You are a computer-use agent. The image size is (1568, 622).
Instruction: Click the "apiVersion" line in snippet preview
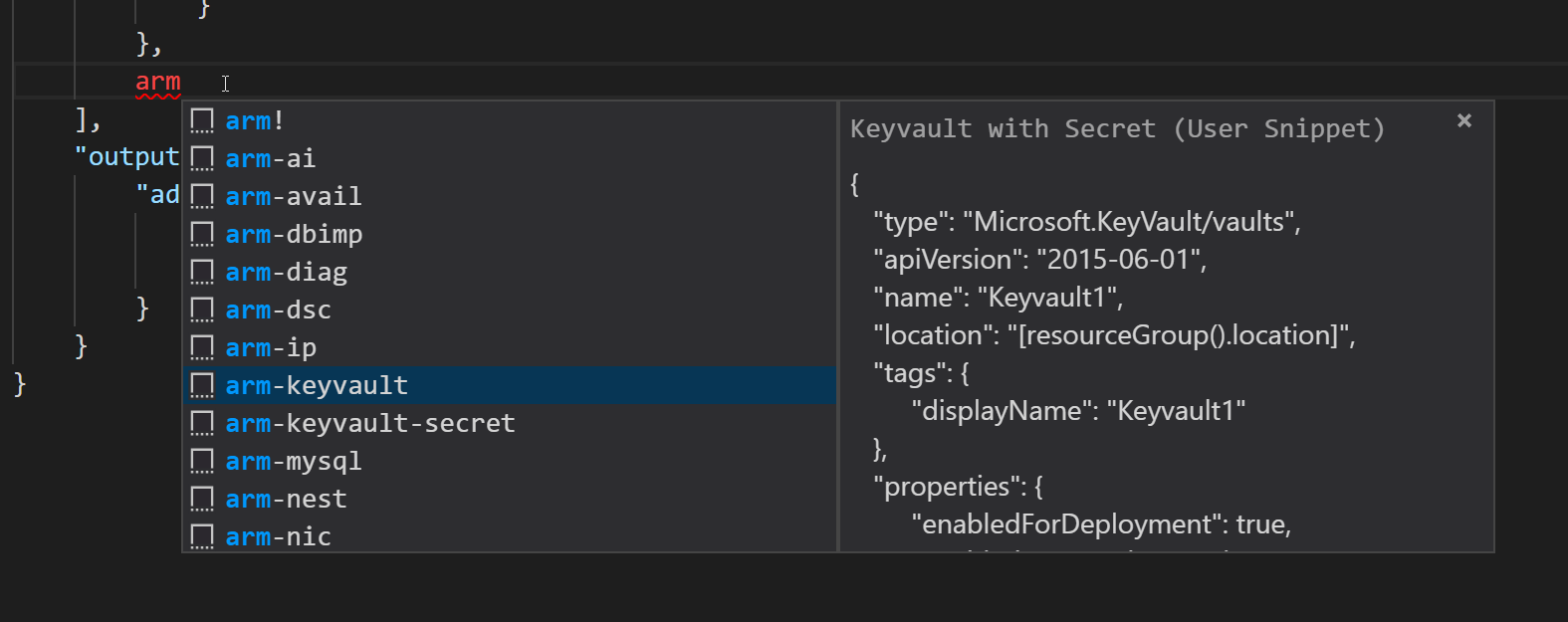tap(1039, 260)
